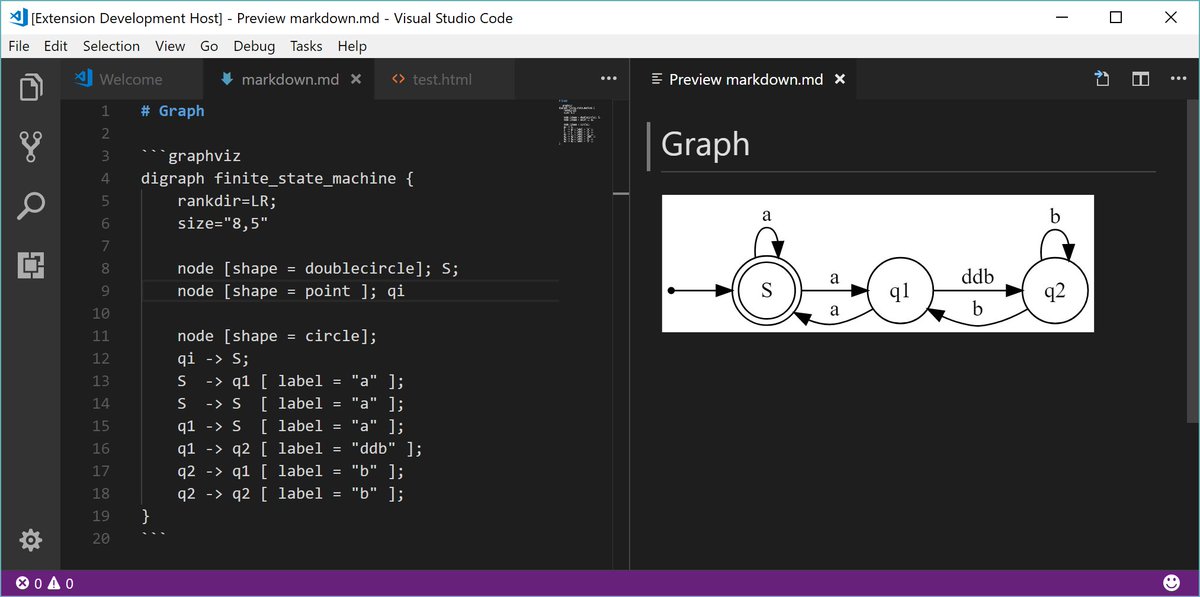Screen dimensions: 1200x597
Task: Open the Debug menu
Action: click(254, 46)
